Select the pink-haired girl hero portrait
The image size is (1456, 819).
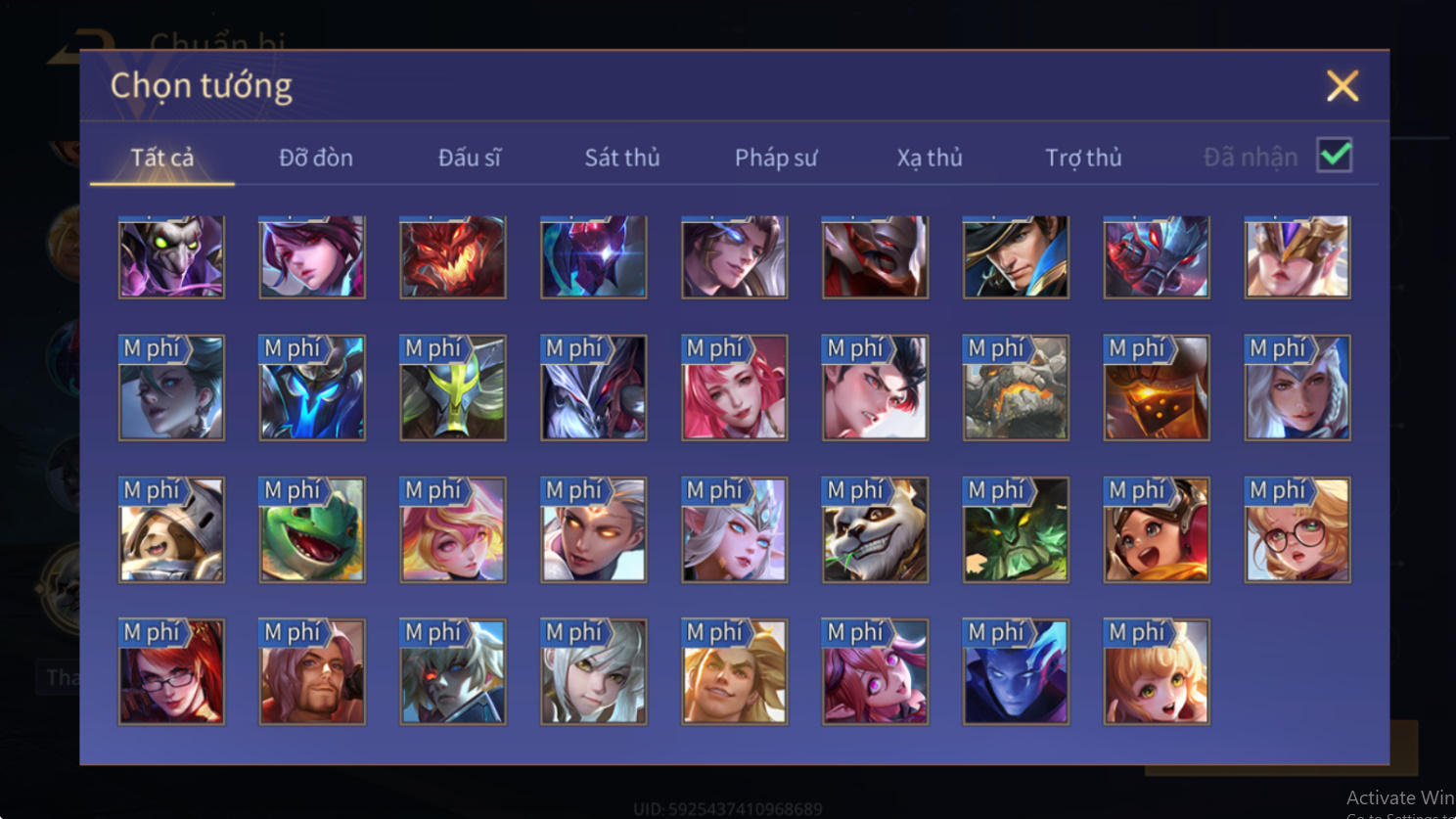tap(734, 387)
